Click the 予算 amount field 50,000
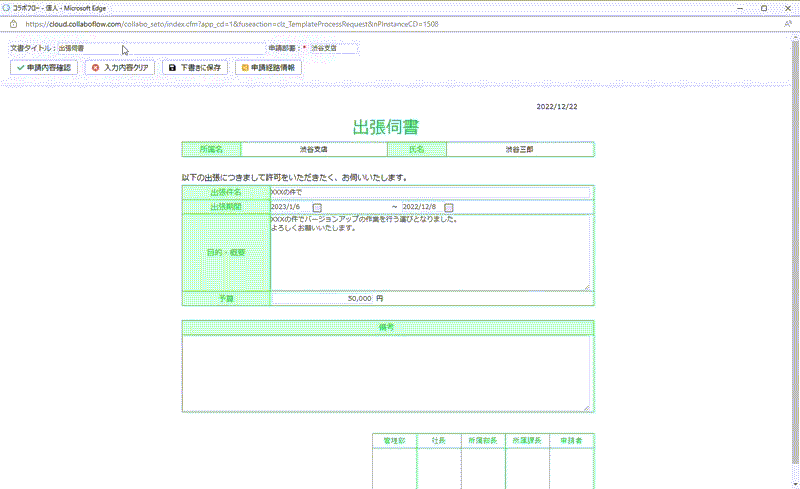The image size is (800, 489). 322,298
